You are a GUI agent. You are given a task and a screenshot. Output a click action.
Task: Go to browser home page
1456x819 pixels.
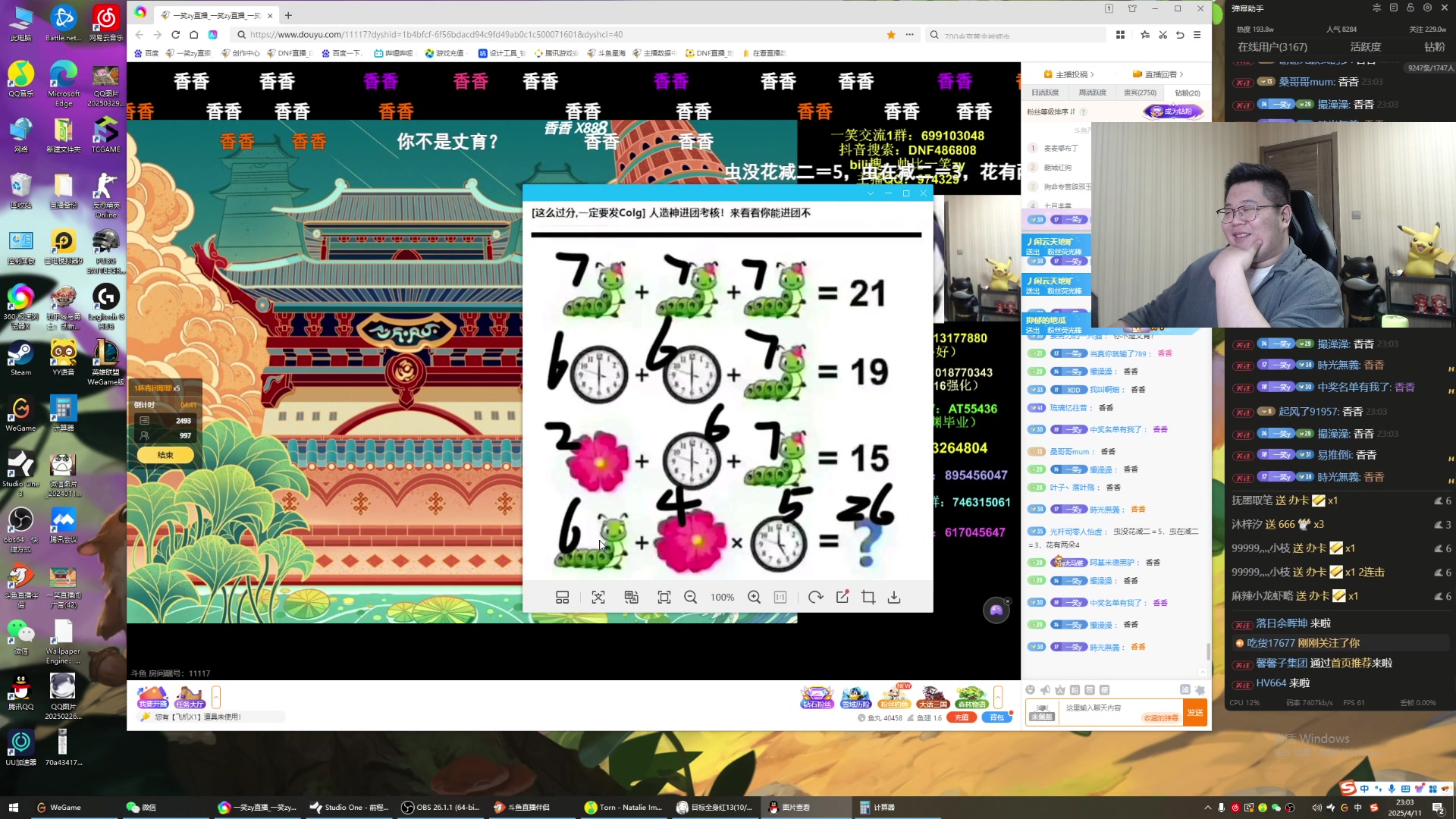click(194, 35)
